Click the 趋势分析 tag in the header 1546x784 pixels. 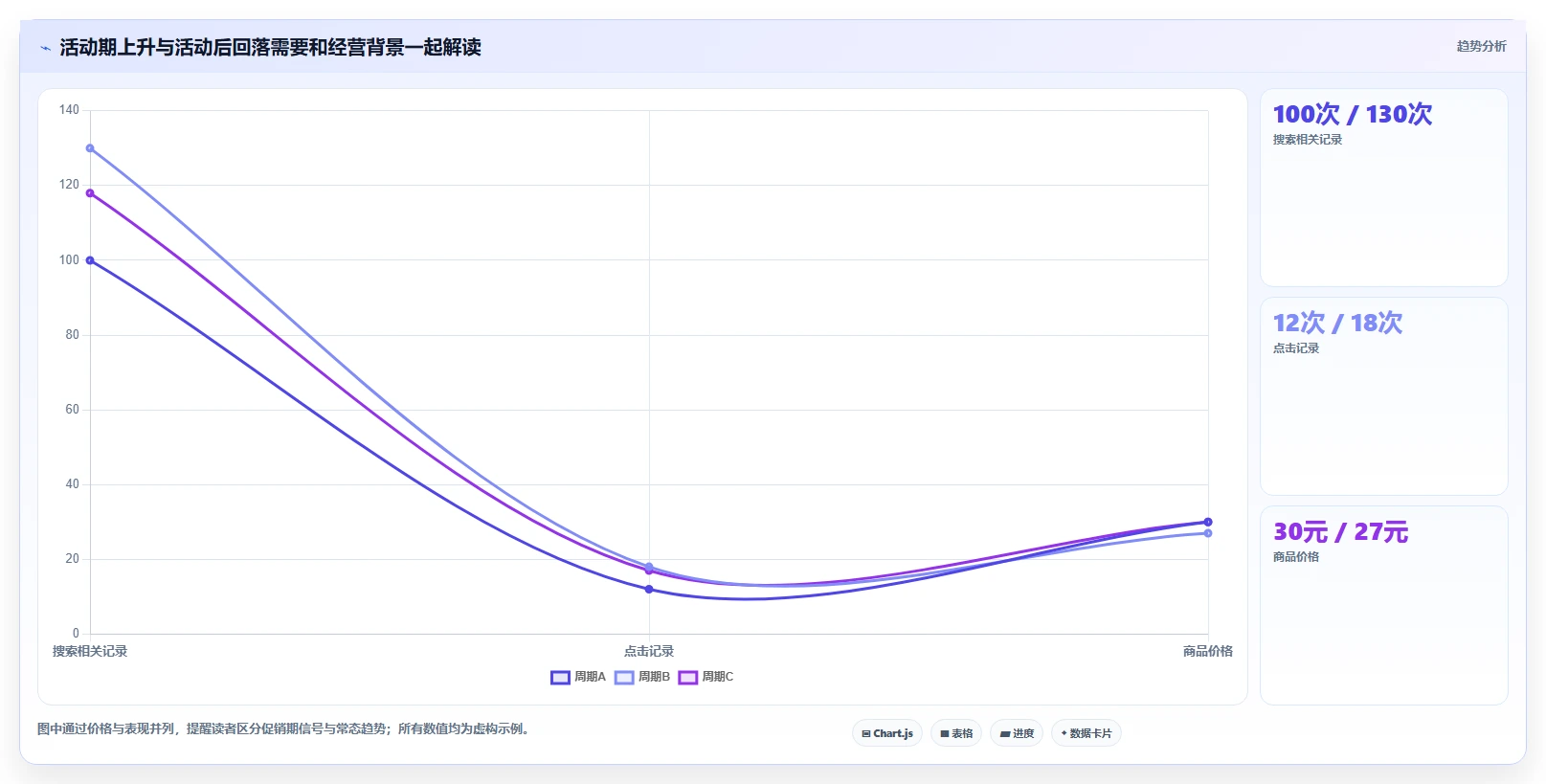click(x=1481, y=46)
